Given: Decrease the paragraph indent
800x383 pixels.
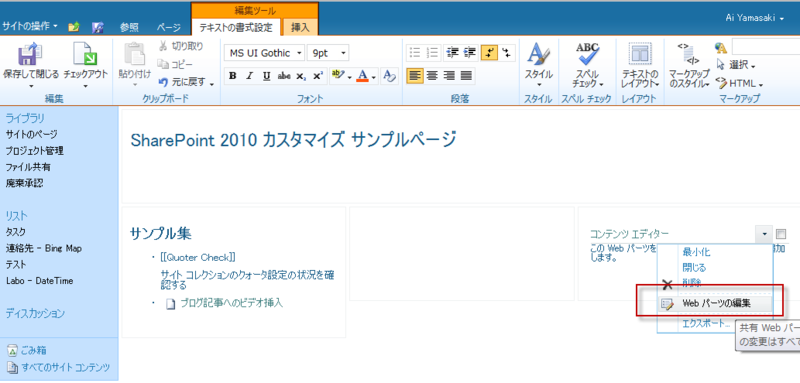Looking at the screenshot, I should [452, 53].
